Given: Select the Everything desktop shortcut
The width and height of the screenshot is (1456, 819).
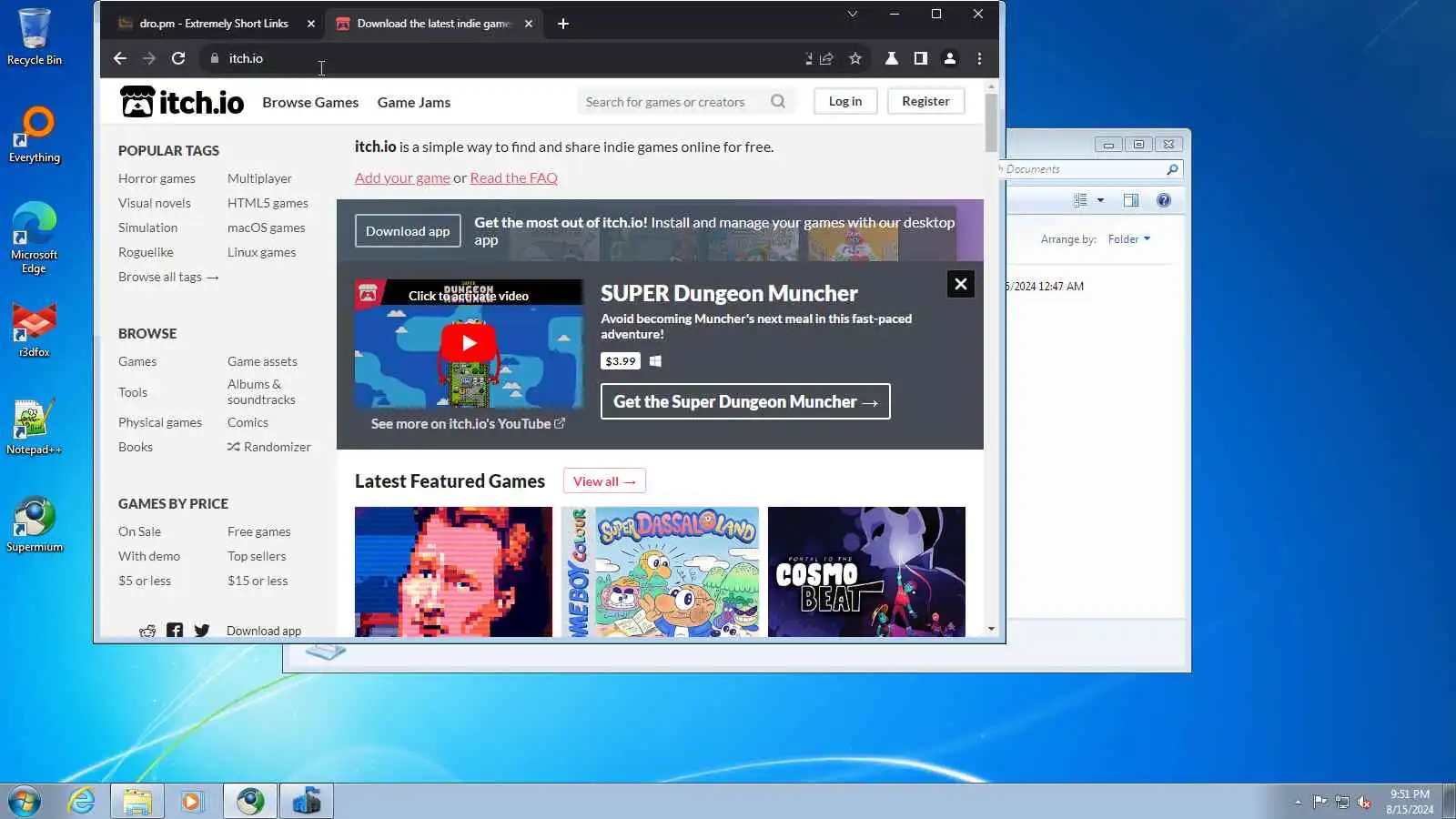Looking at the screenshot, I should tap(35, 135).
